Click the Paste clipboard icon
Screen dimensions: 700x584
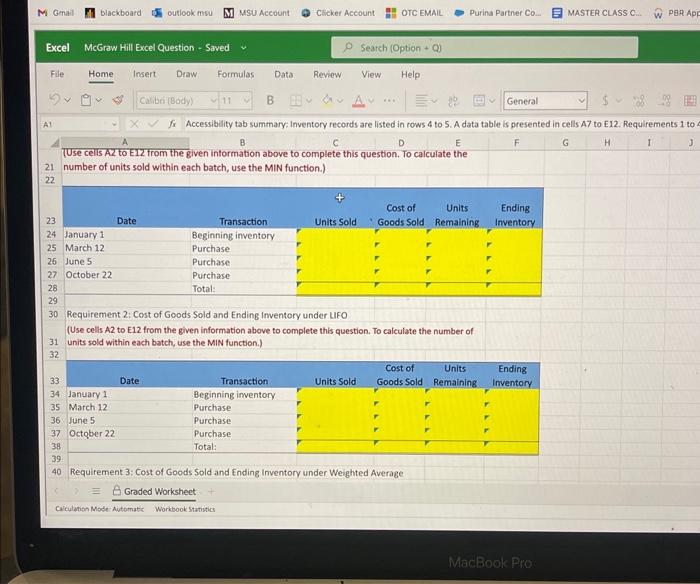pyautogui.click(x=86, y=100)
